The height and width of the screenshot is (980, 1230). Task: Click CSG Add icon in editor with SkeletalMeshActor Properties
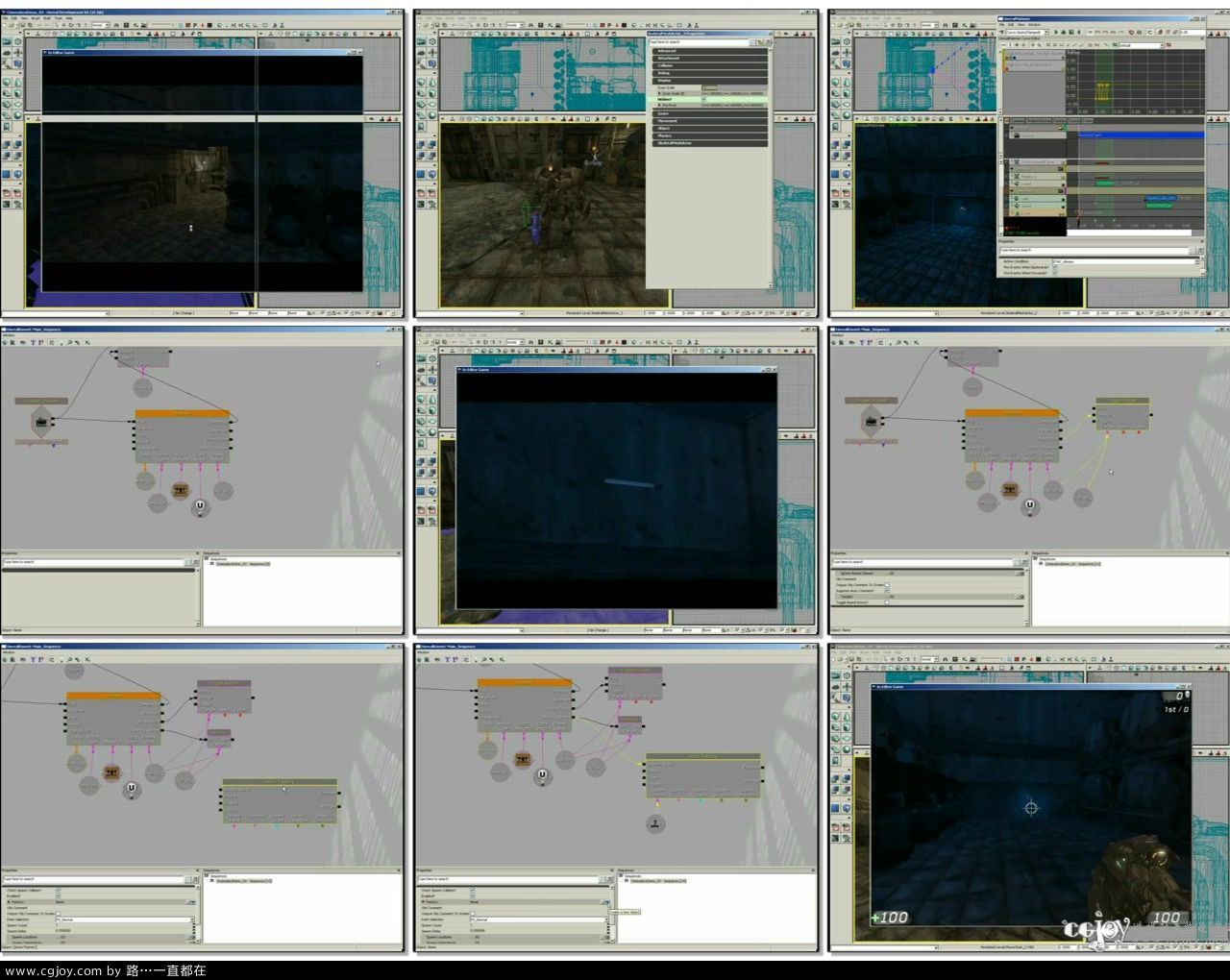(x=421, y=144)
